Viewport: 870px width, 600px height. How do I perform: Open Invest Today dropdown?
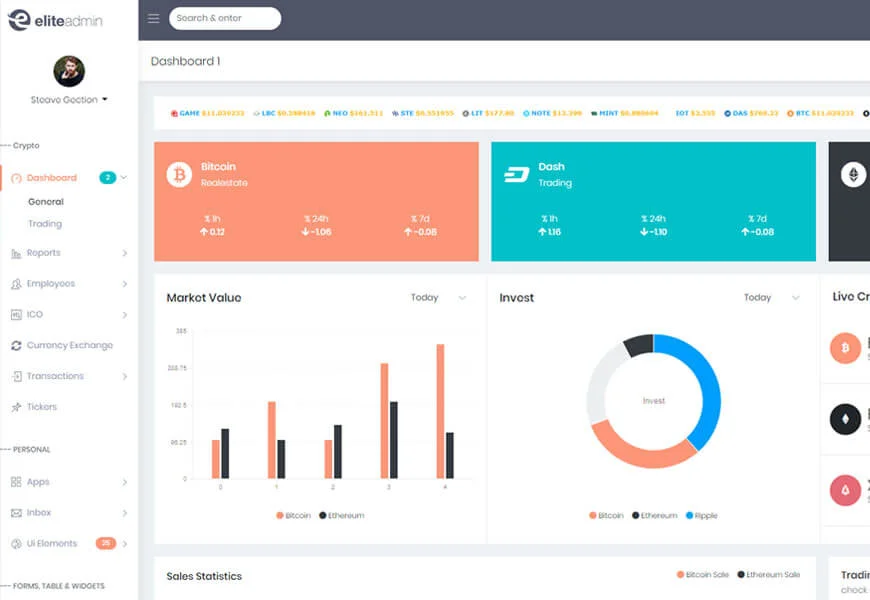[x=772, y=298]
